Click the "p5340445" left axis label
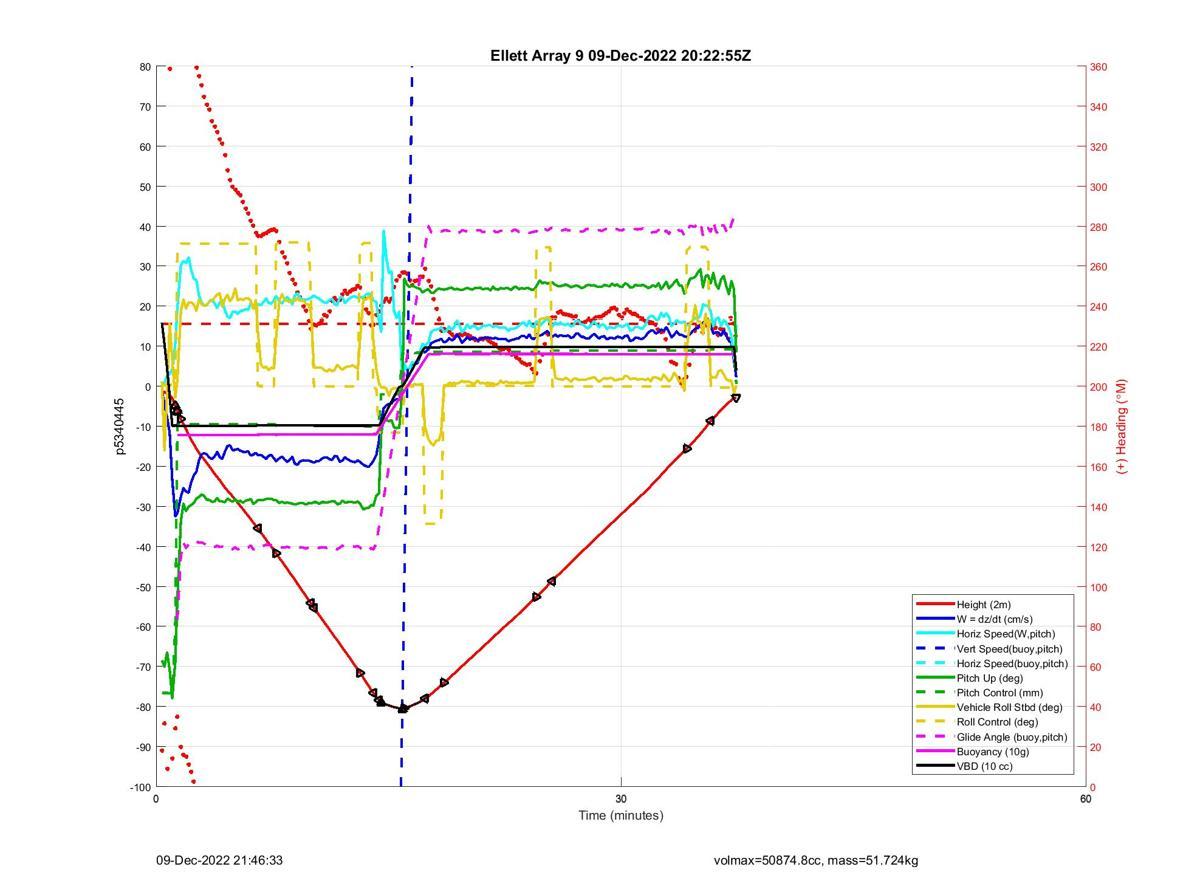This screenshot has width=1200, height=885. pos(120,426)
